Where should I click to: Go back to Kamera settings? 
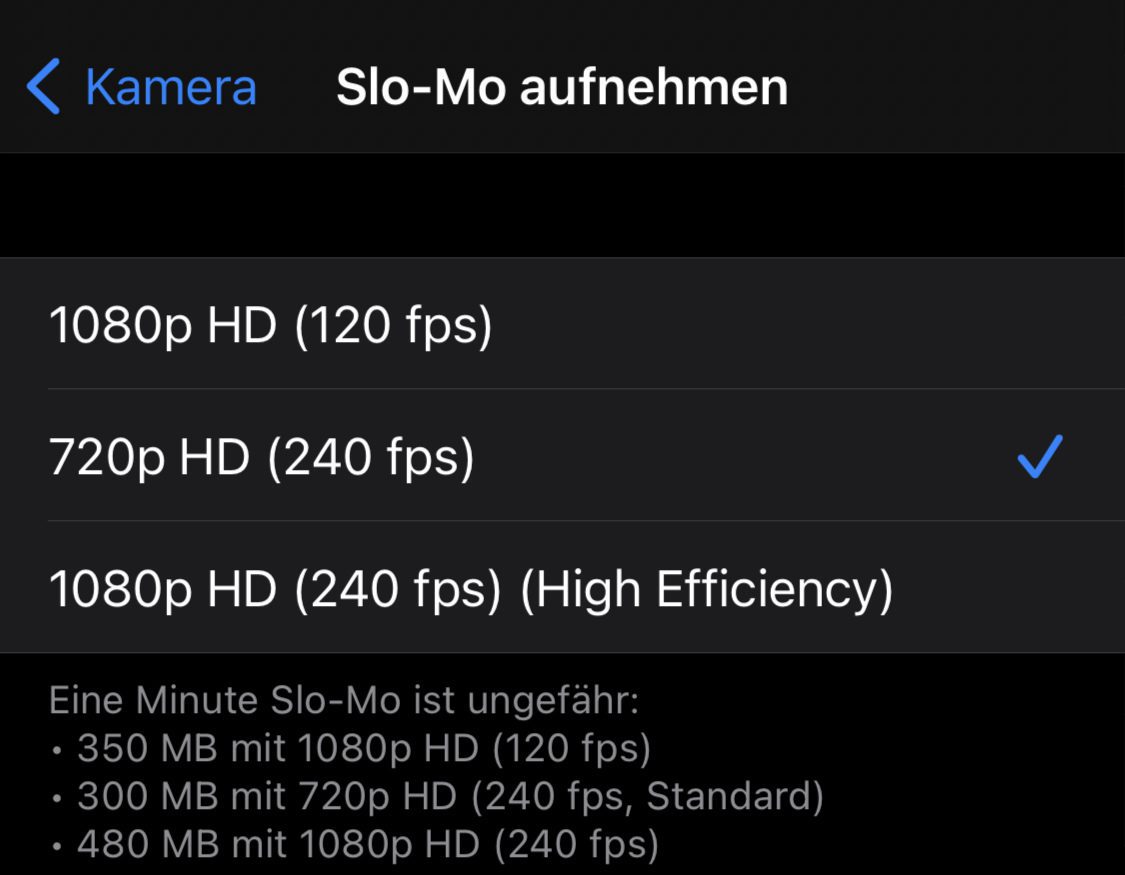tap(170, 87)
